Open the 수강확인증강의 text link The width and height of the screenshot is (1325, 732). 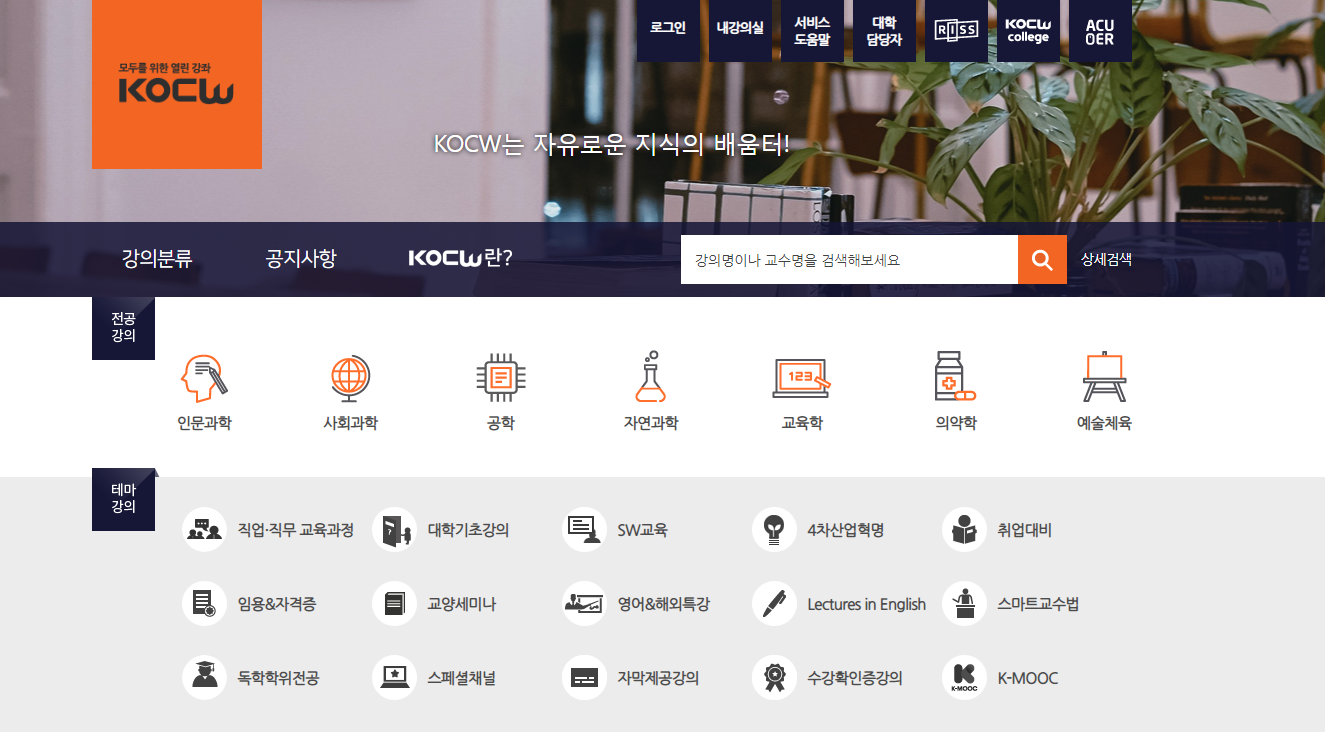(x=855, y=678)
